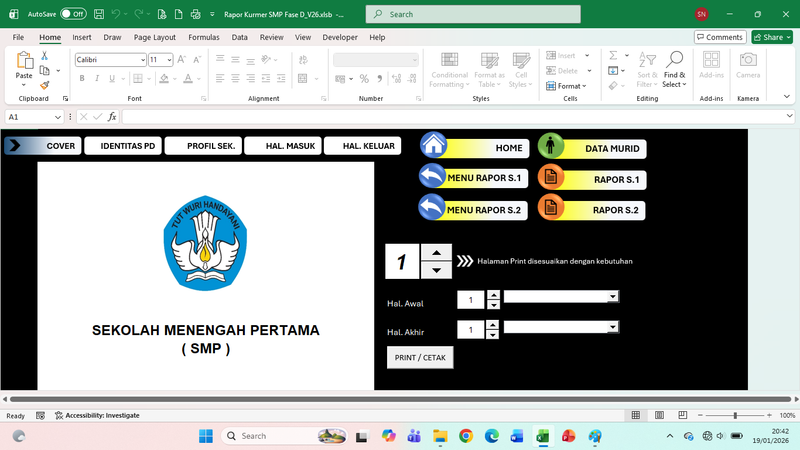The width and height of the screenshot is (800, 450).
Task: Click the Windows Start button
Action: [x=206, y=436]
